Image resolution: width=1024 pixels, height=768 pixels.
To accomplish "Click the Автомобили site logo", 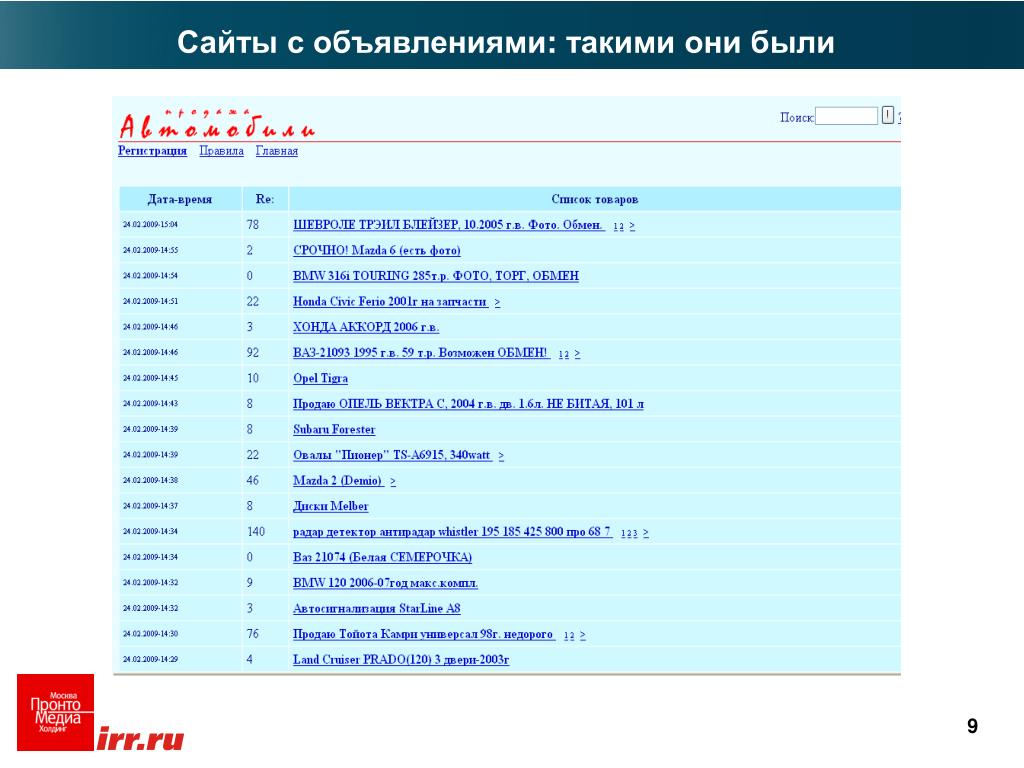I will point(217,124).
